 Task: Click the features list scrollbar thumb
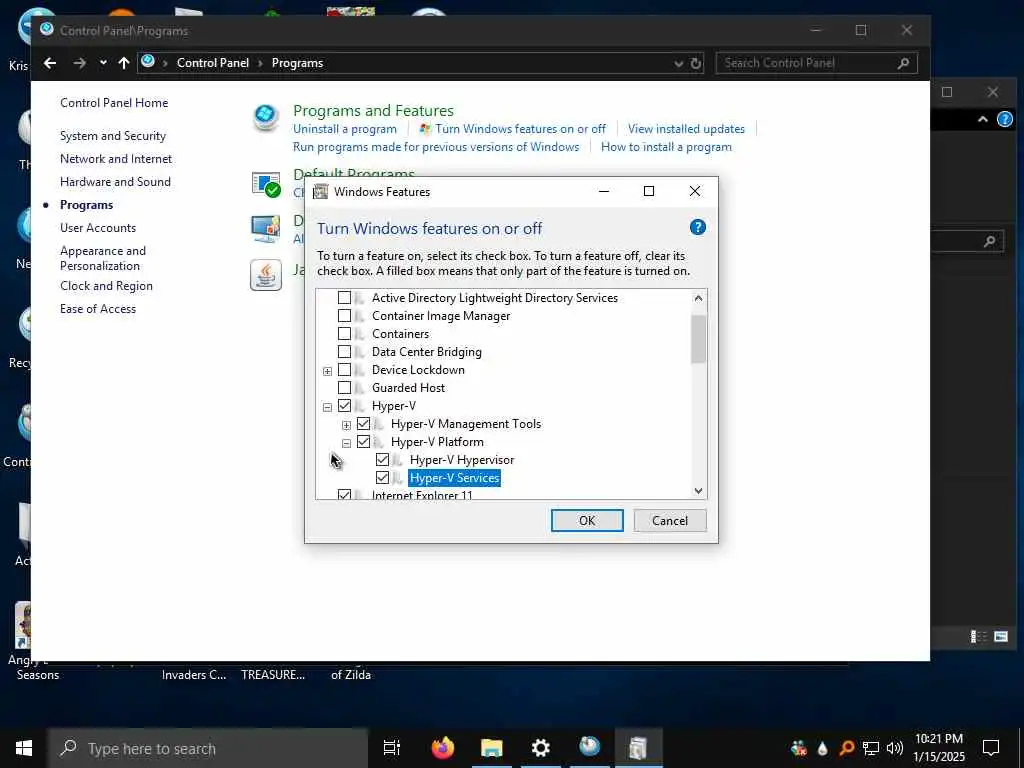click(x=698, y=338)
